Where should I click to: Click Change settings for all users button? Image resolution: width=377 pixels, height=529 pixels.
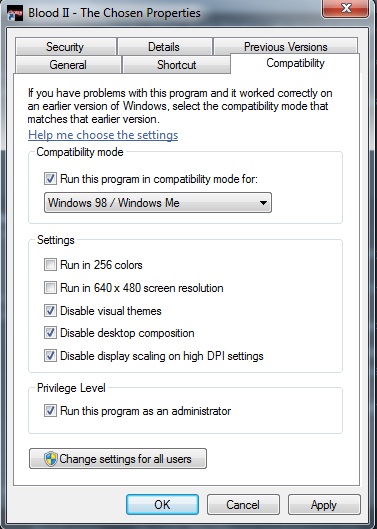click(118, 458)
